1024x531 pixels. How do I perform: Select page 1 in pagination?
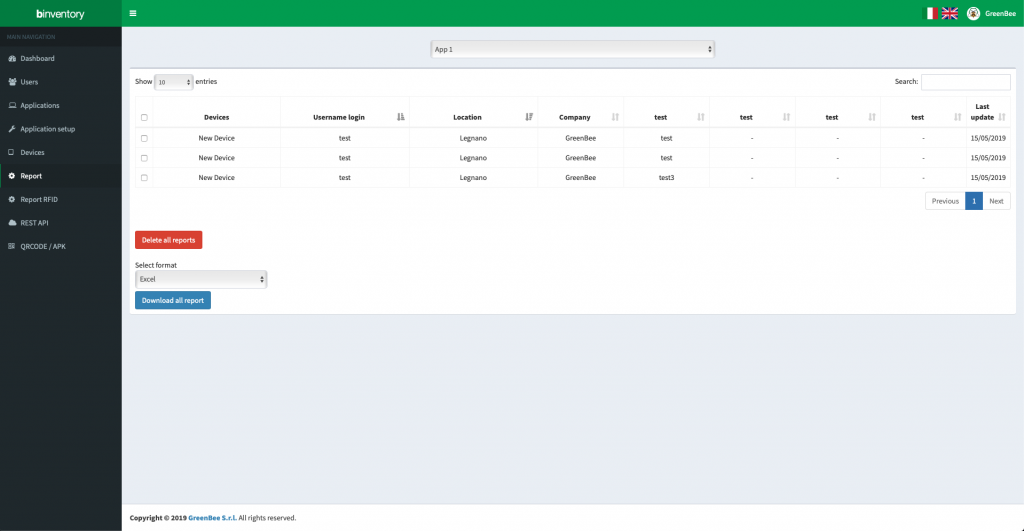pyautogui.click(x=974, y=201)
